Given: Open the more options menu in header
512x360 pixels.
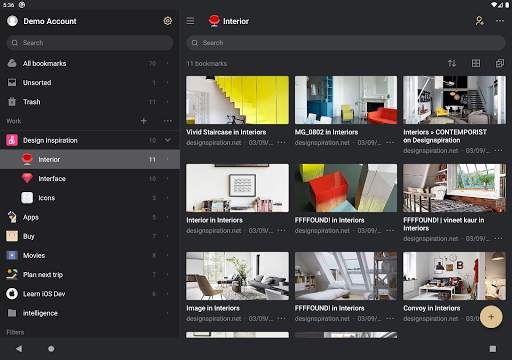Looking at the screenshot, I should (500, 21).
